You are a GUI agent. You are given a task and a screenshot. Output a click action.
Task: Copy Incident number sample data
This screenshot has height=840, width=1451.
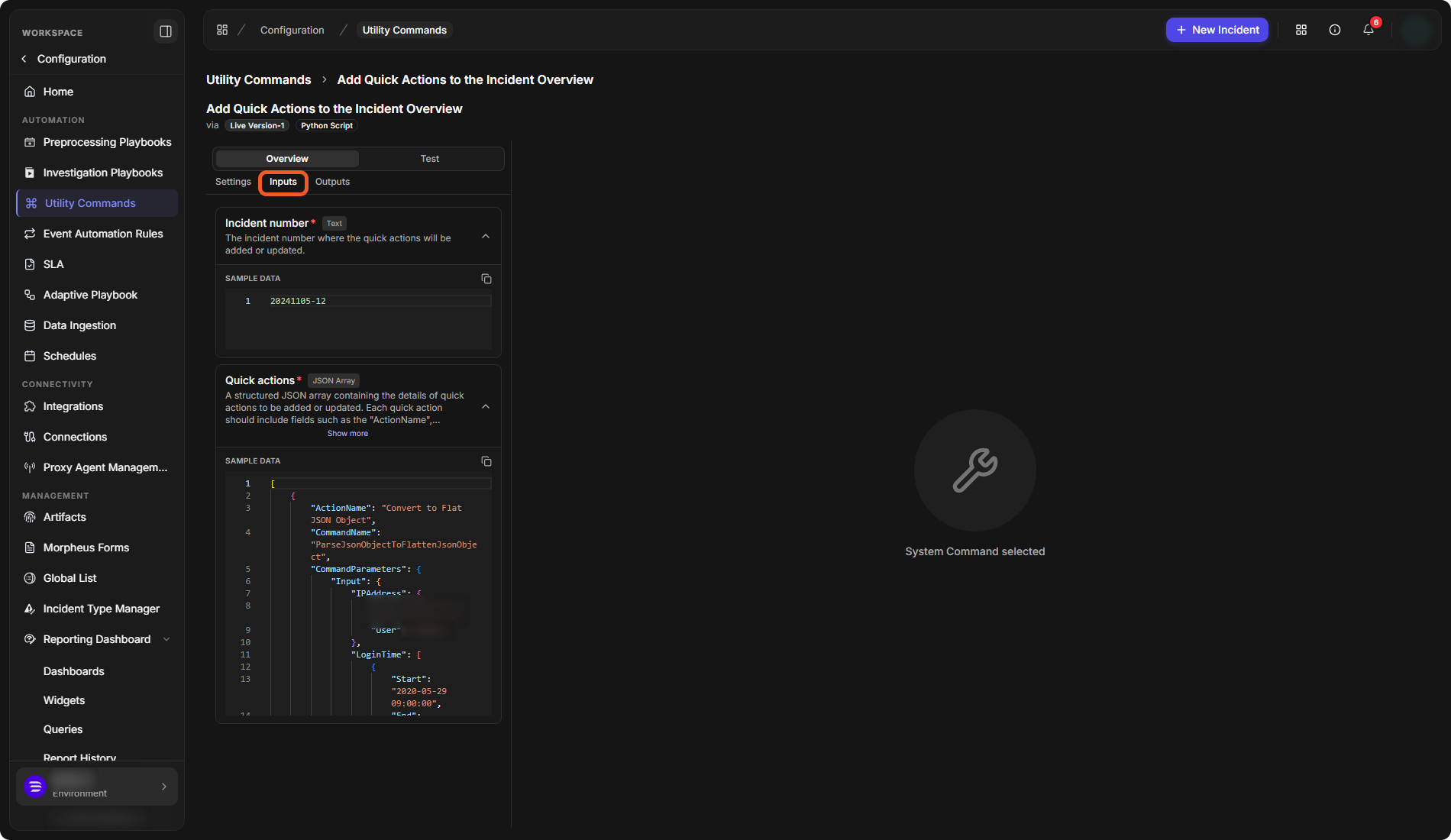[x=486, y=279]
